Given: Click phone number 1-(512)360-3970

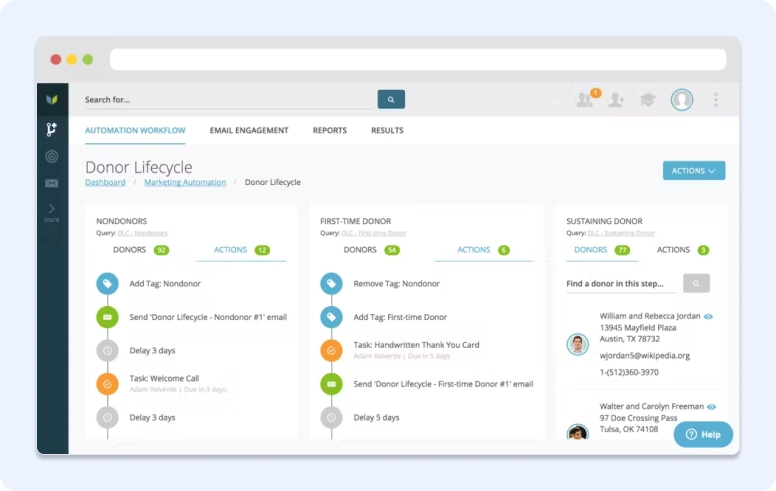Looking at the screenshot, I should [x=629, y=372].
